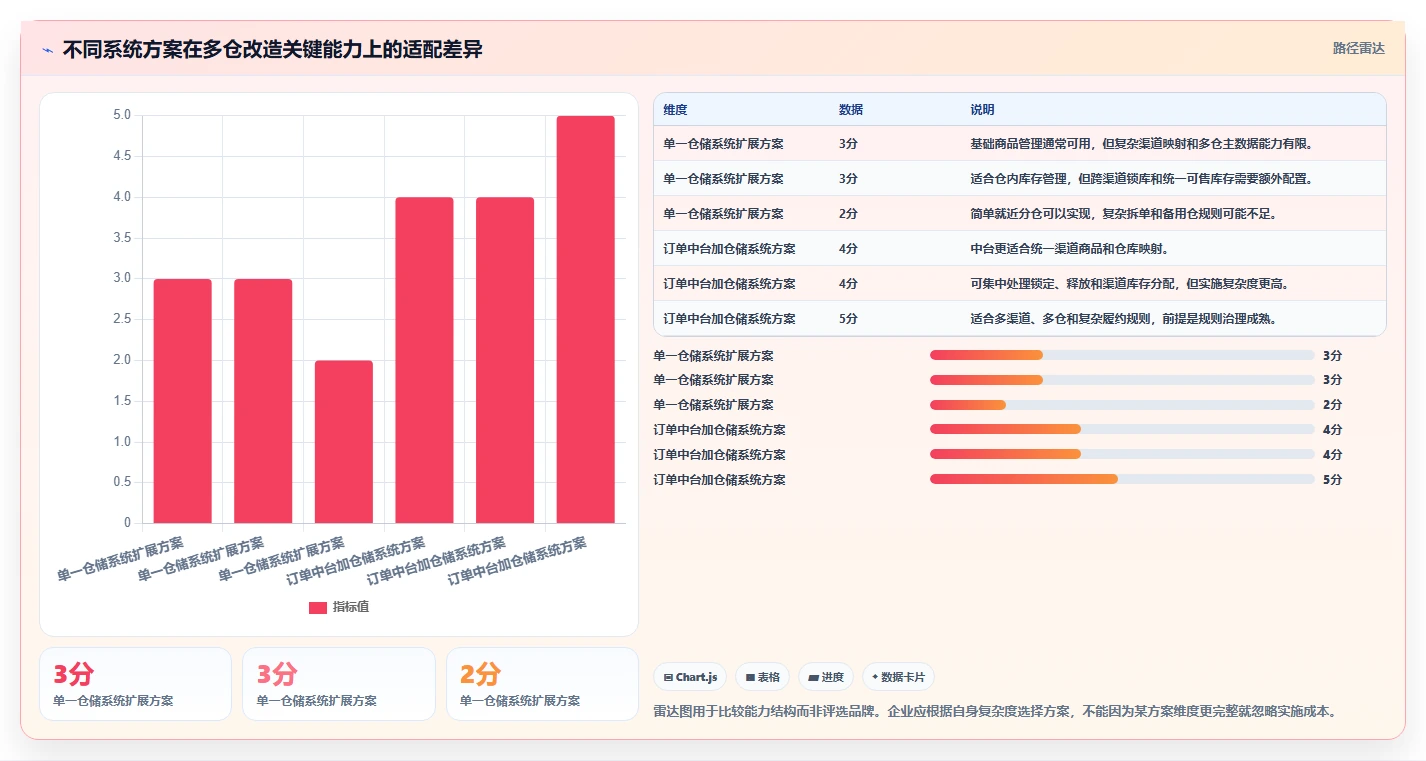The width and height of the screenshot is (1426, 761).
Task: Select the description starting 可集中处理锁定
Action: (1129, 284)
